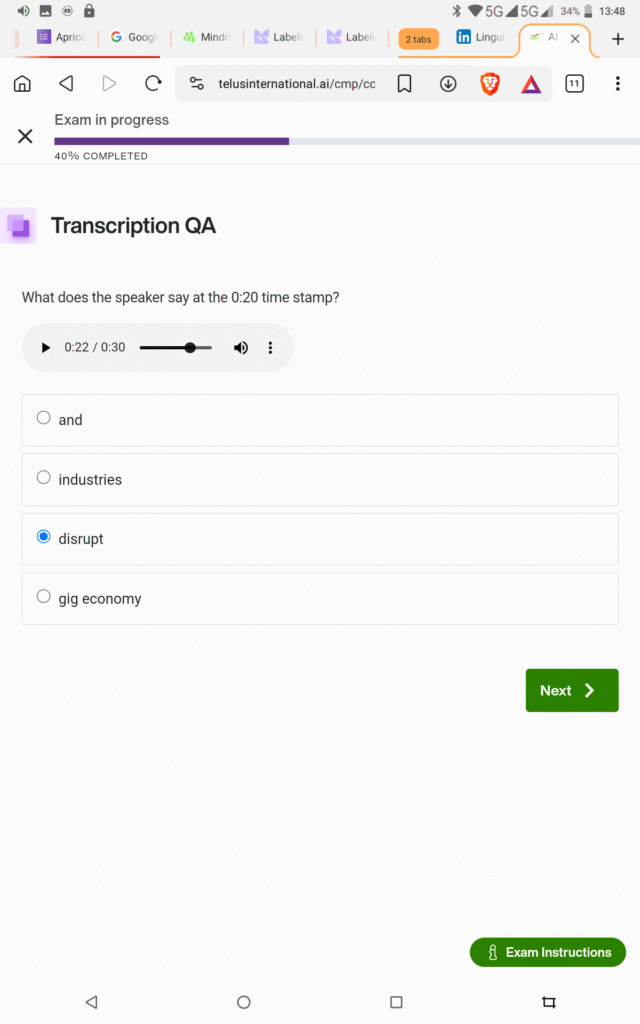The width and height of the screenshot is (640, 1024).
Task: Select the "gig economy" answer
Action: [x=44, y=597]
